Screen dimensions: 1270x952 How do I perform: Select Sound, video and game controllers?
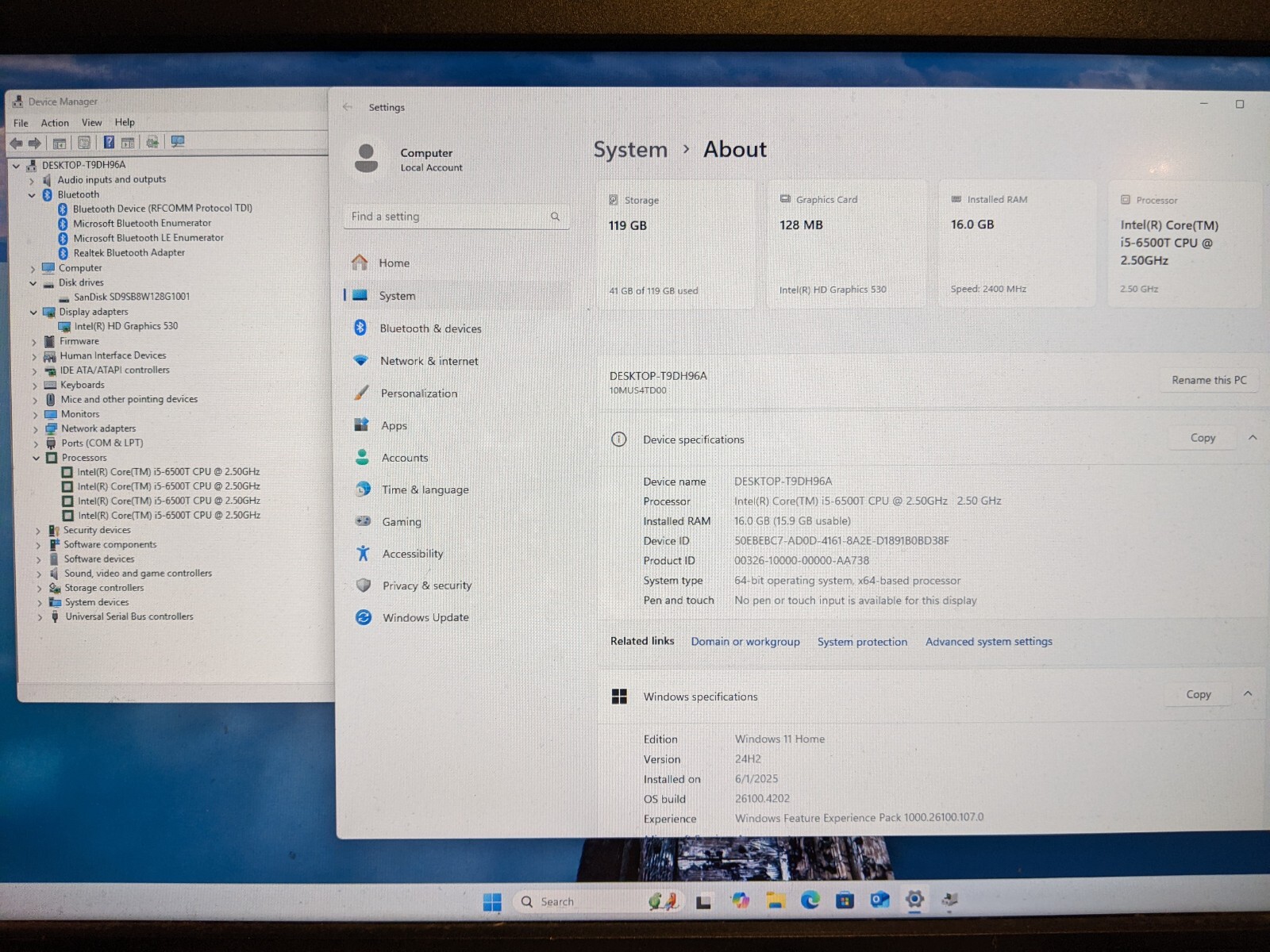pos(138,574)
